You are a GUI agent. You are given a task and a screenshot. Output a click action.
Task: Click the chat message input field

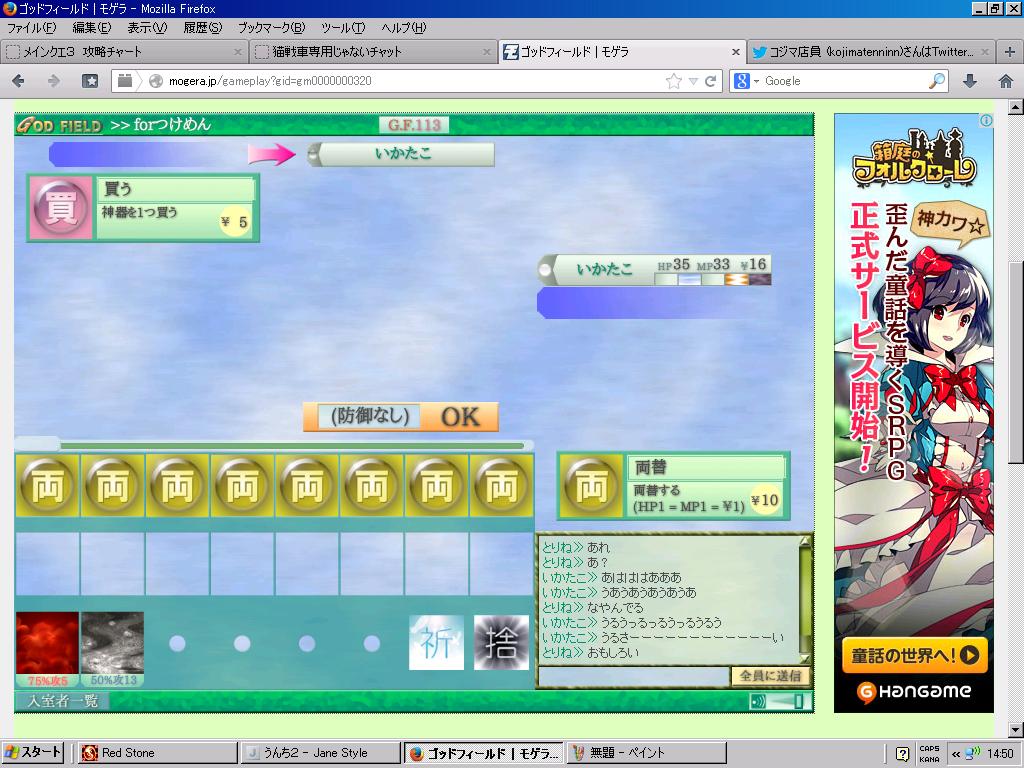coord(634,677)
